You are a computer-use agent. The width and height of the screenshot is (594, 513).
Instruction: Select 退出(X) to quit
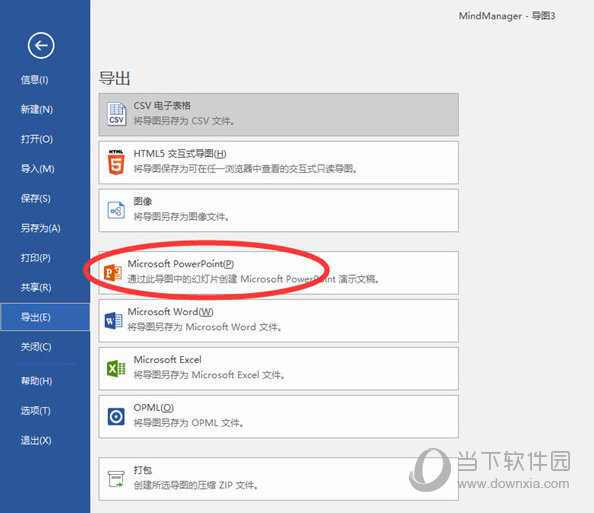tap(36, 440)
